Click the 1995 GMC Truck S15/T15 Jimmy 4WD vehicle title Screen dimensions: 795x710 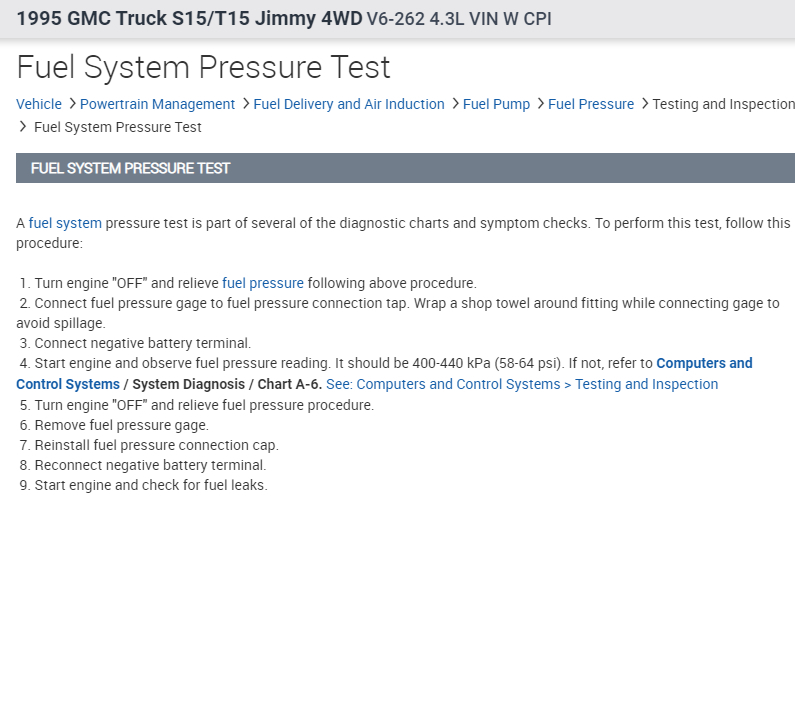(x=190, y=19)
